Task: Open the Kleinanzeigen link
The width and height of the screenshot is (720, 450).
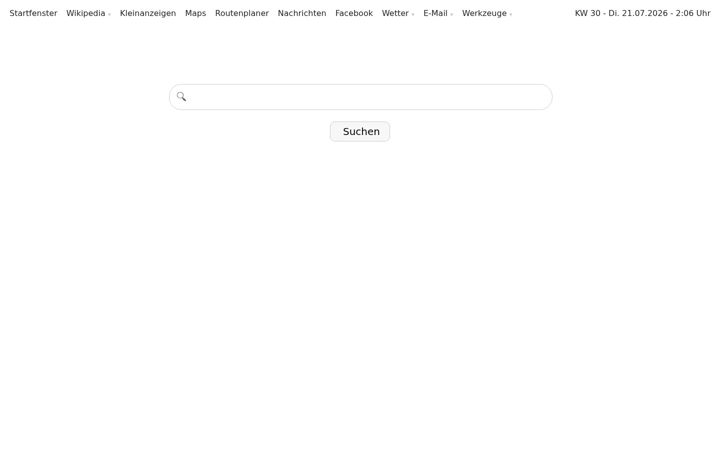Action: (x=148, y=13)
